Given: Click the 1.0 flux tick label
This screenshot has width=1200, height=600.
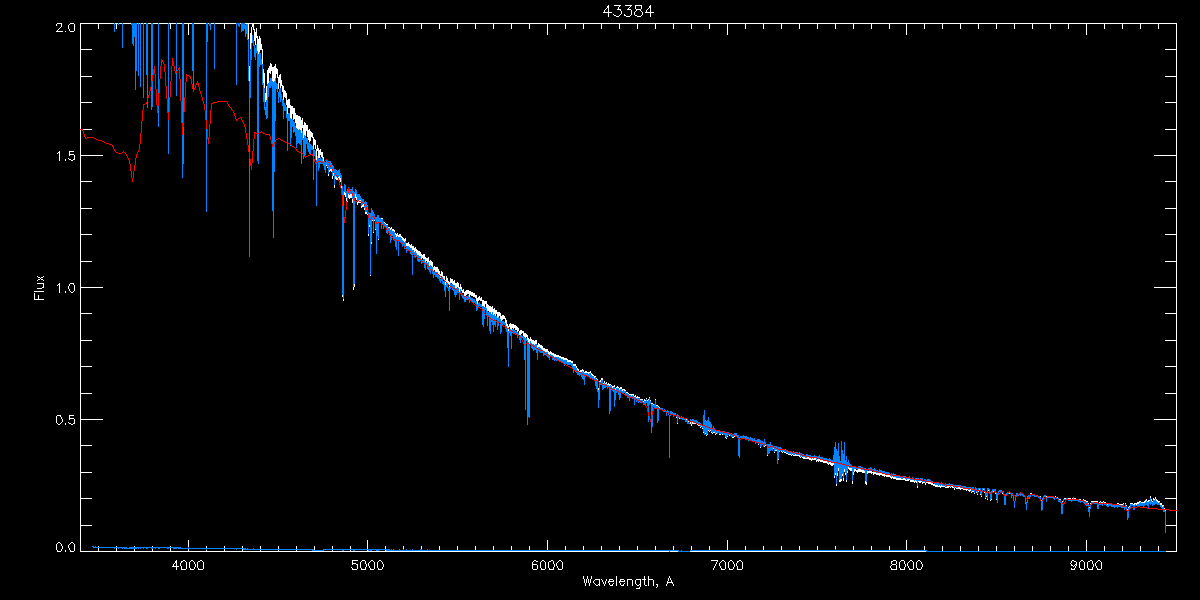Looking at the screenshot, I should [x=65, y=288].
